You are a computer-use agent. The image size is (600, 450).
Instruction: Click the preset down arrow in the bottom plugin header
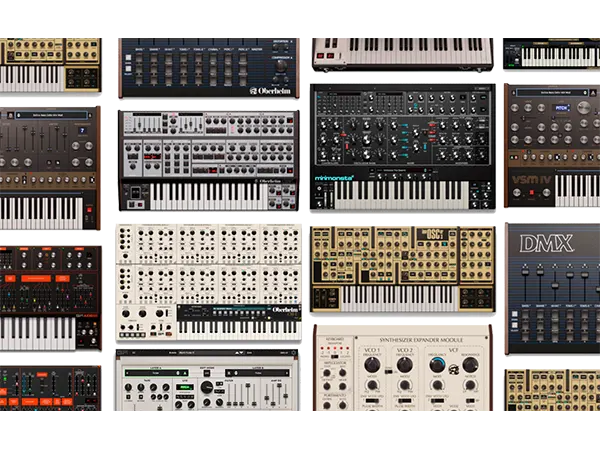241,353
